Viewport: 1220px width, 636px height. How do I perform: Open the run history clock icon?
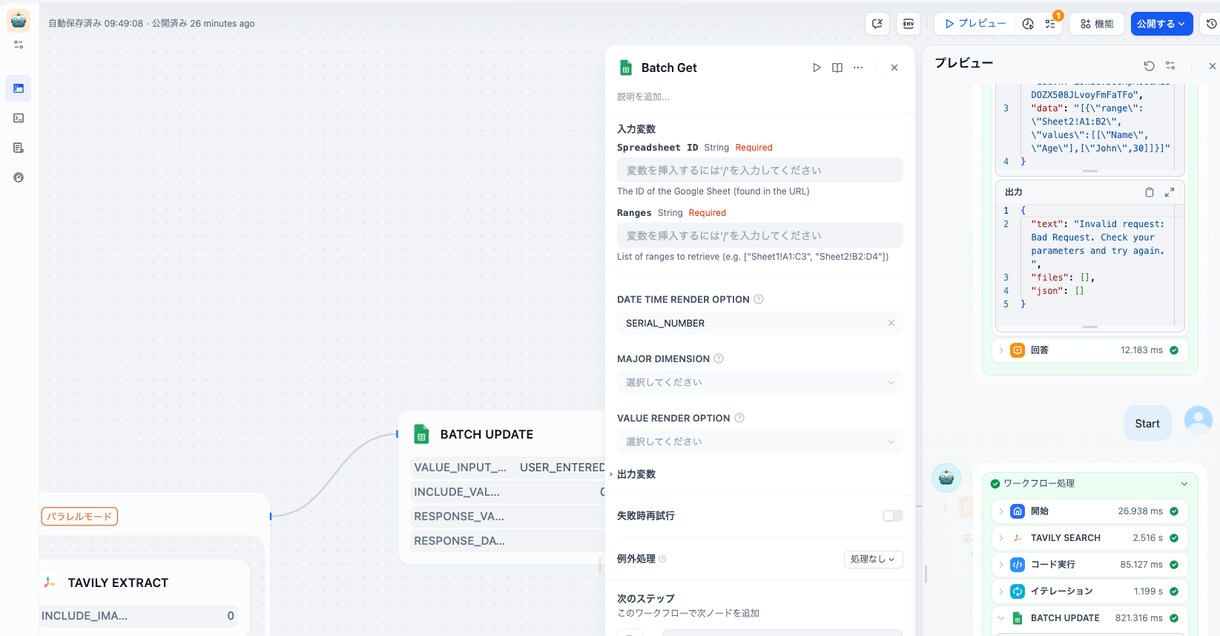pos(1028,23)
